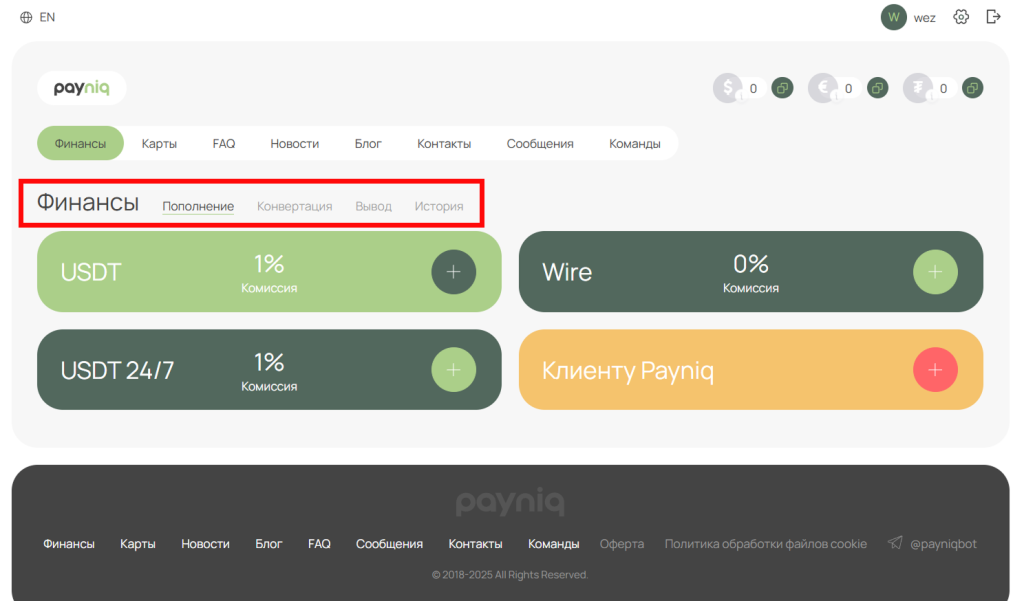Click the globe language icon

tap(26, 18)
